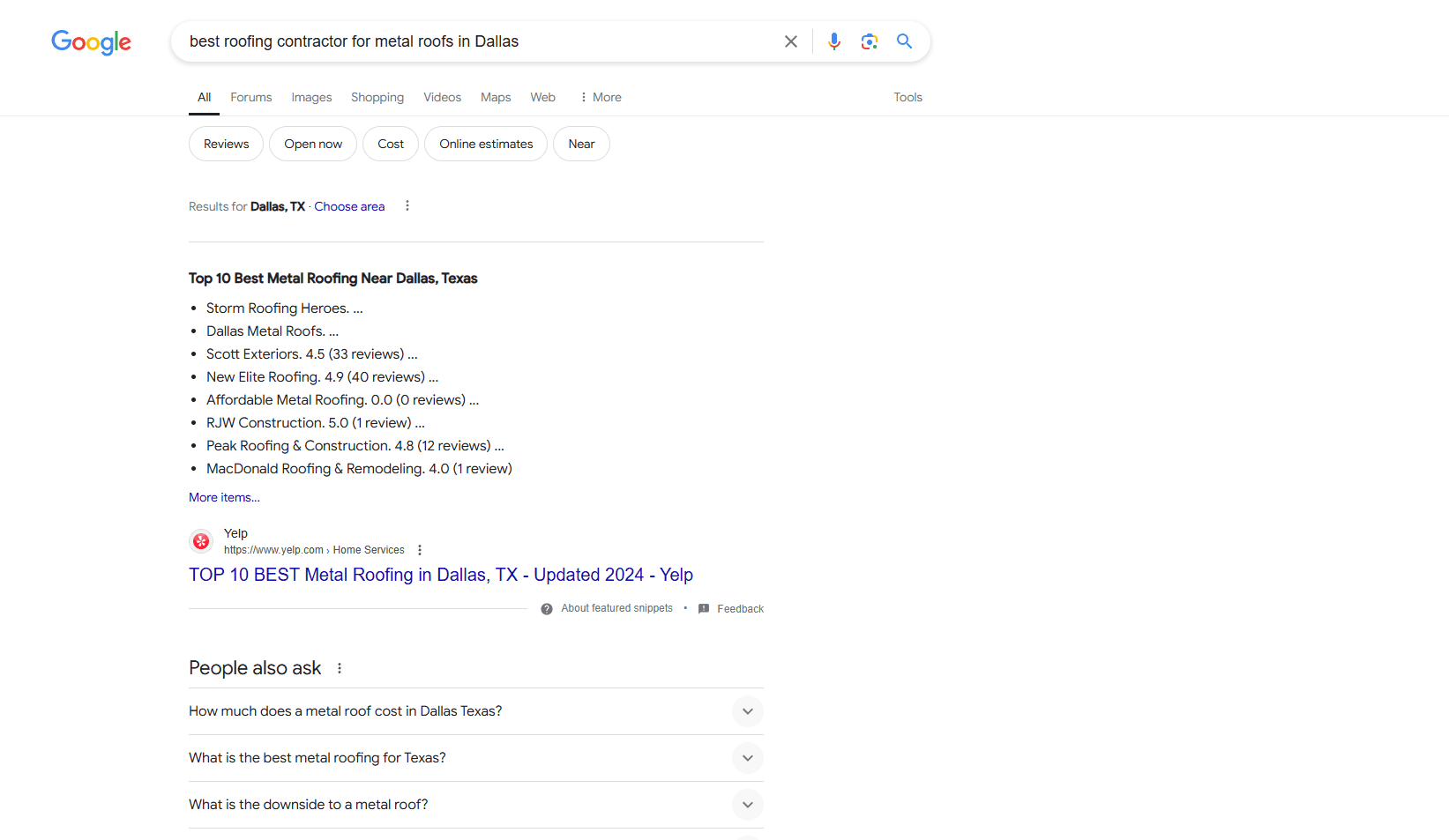Switch to the Web tab

543,97
